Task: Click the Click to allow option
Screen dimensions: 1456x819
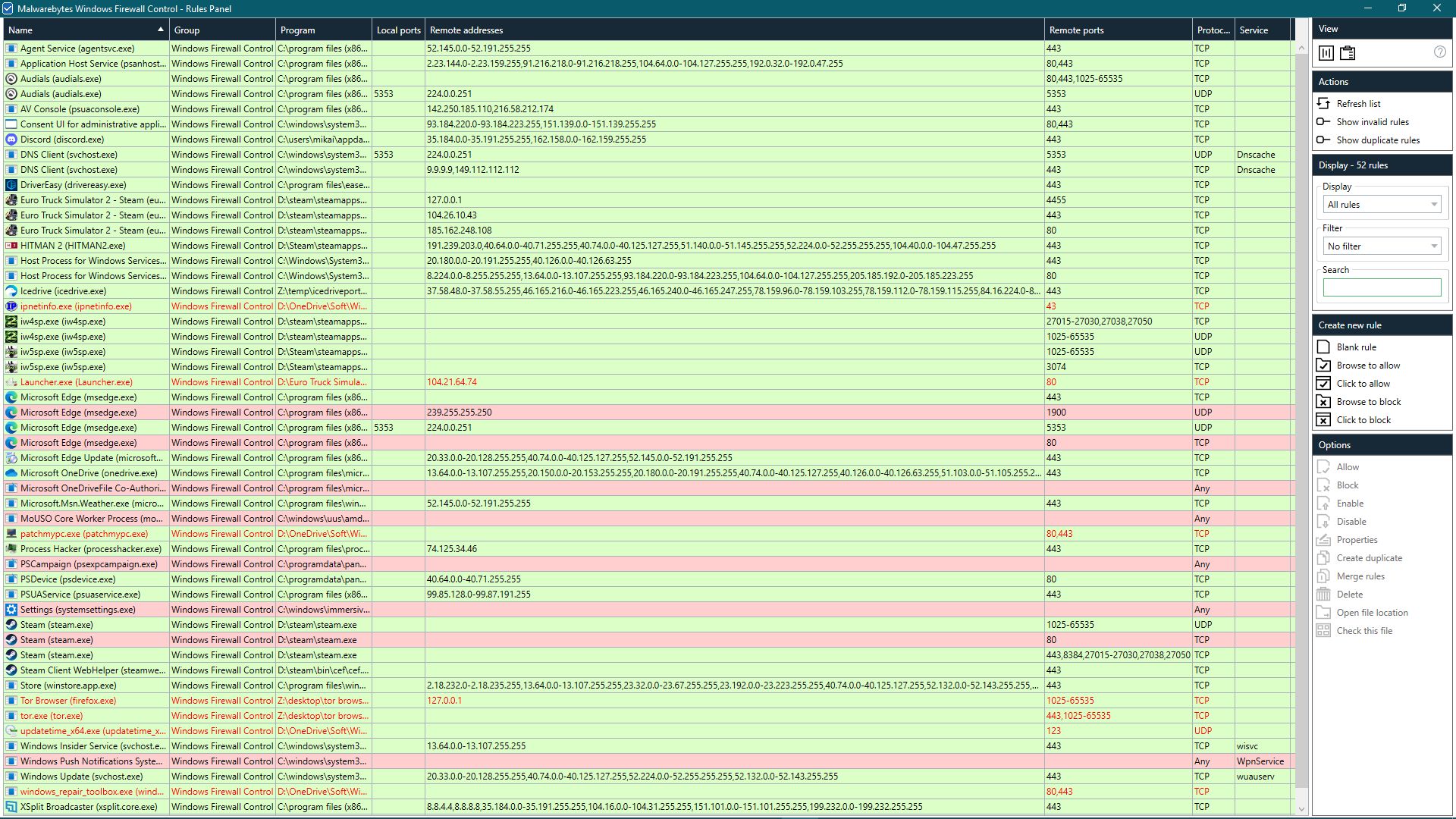Action: 1363,384
